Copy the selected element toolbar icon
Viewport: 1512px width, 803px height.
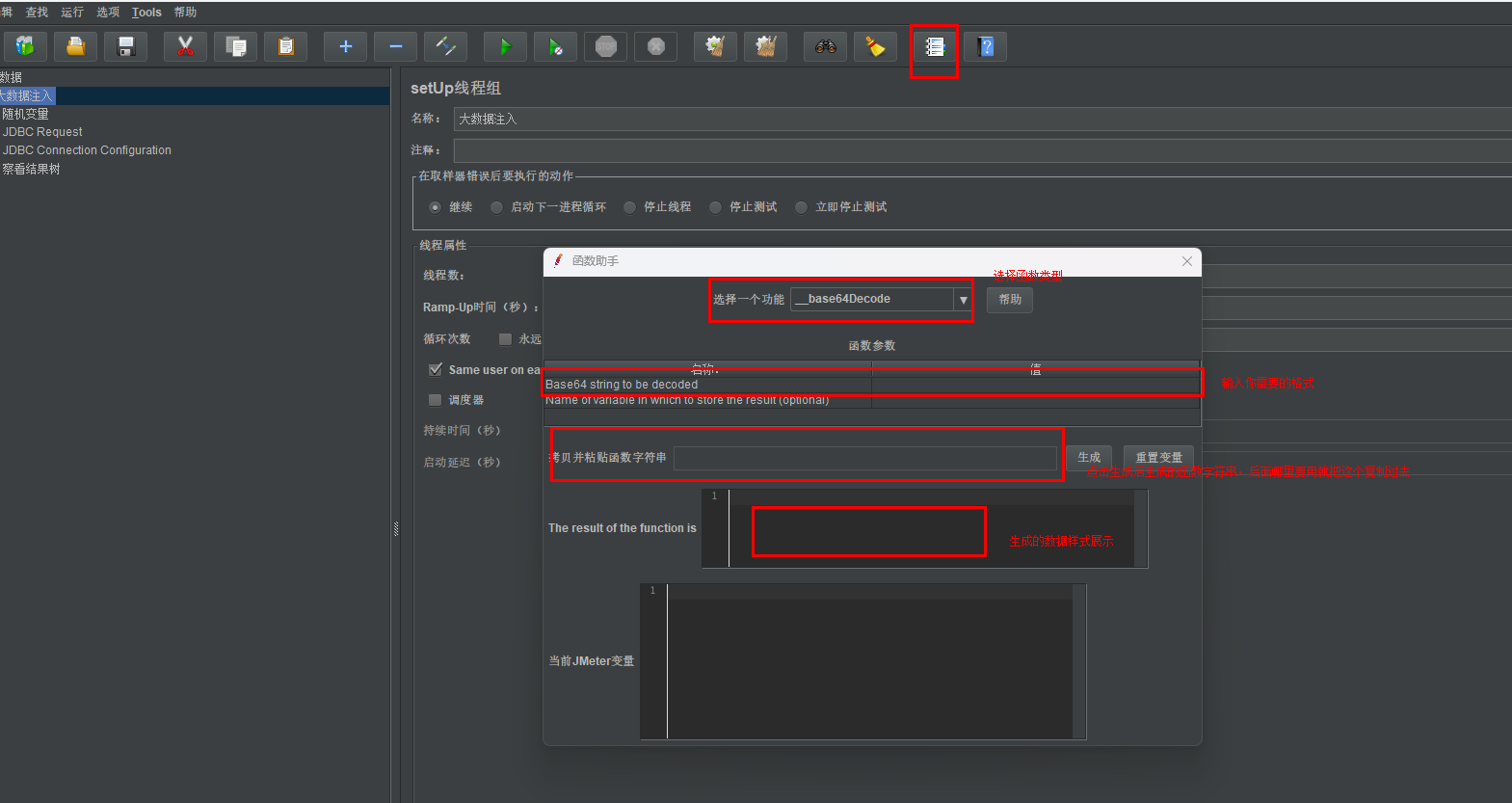coord(235,46)
